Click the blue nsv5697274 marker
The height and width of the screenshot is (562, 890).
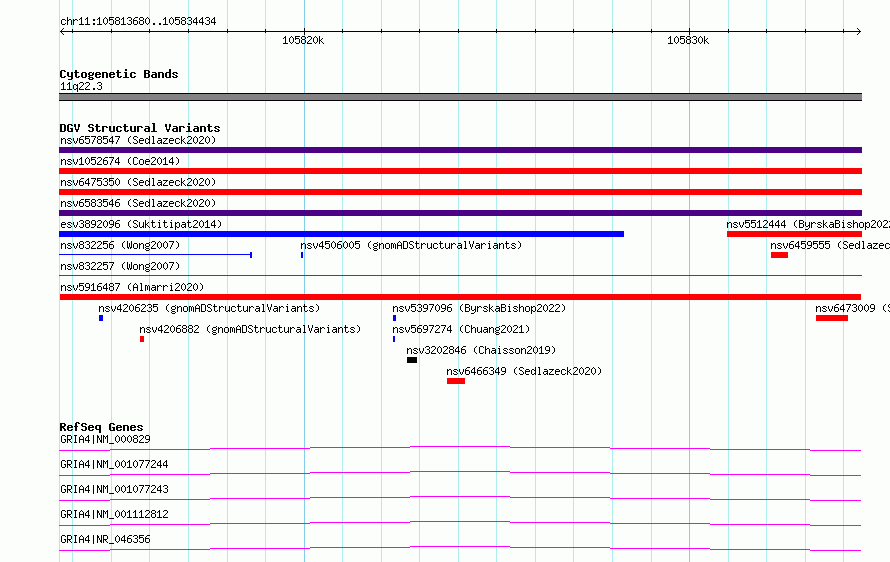394,339
